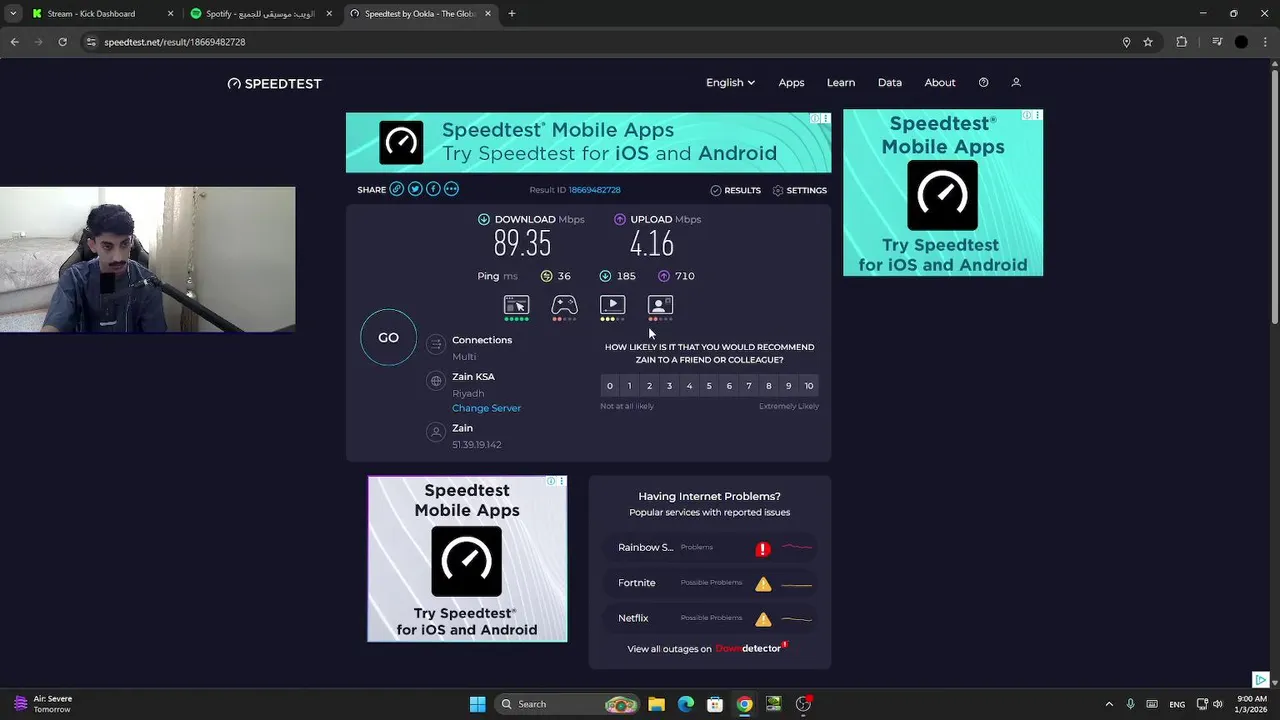The image size is (1280, 720).
Task: Rate recommendation score 3
Action: [x=669, y=386]
